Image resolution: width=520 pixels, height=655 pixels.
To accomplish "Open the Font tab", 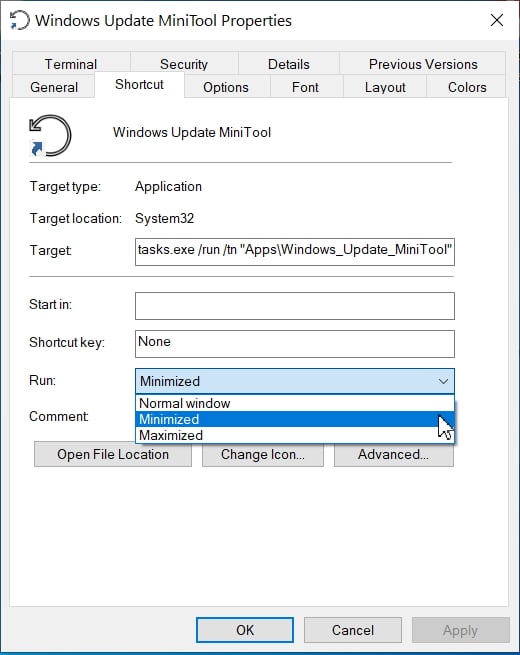I will coord(305,87).
